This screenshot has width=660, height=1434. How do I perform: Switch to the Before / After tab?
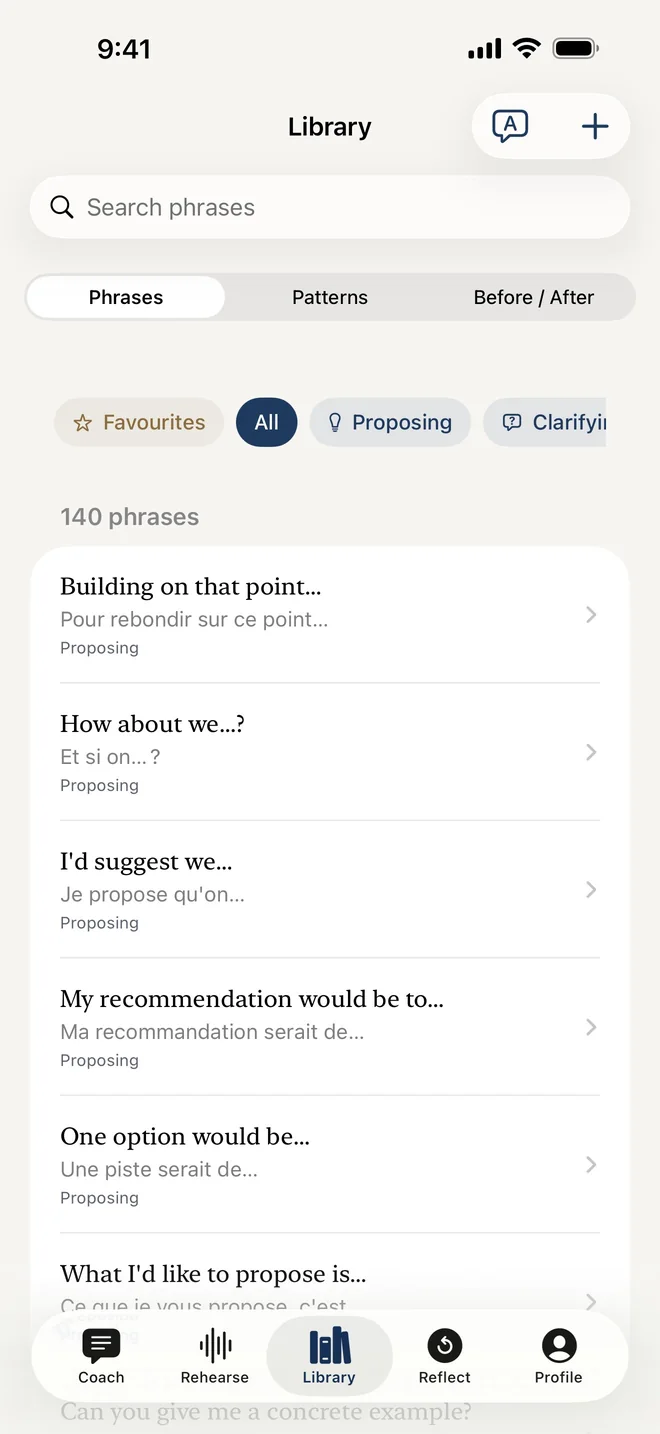[x=534, y=297]
